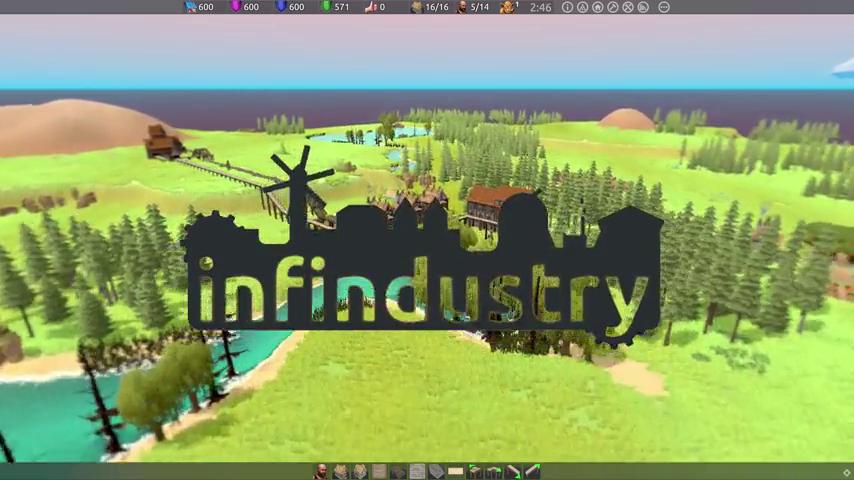
Task: Click the purple crystal resource icon
Action: (x=236, y=7)
